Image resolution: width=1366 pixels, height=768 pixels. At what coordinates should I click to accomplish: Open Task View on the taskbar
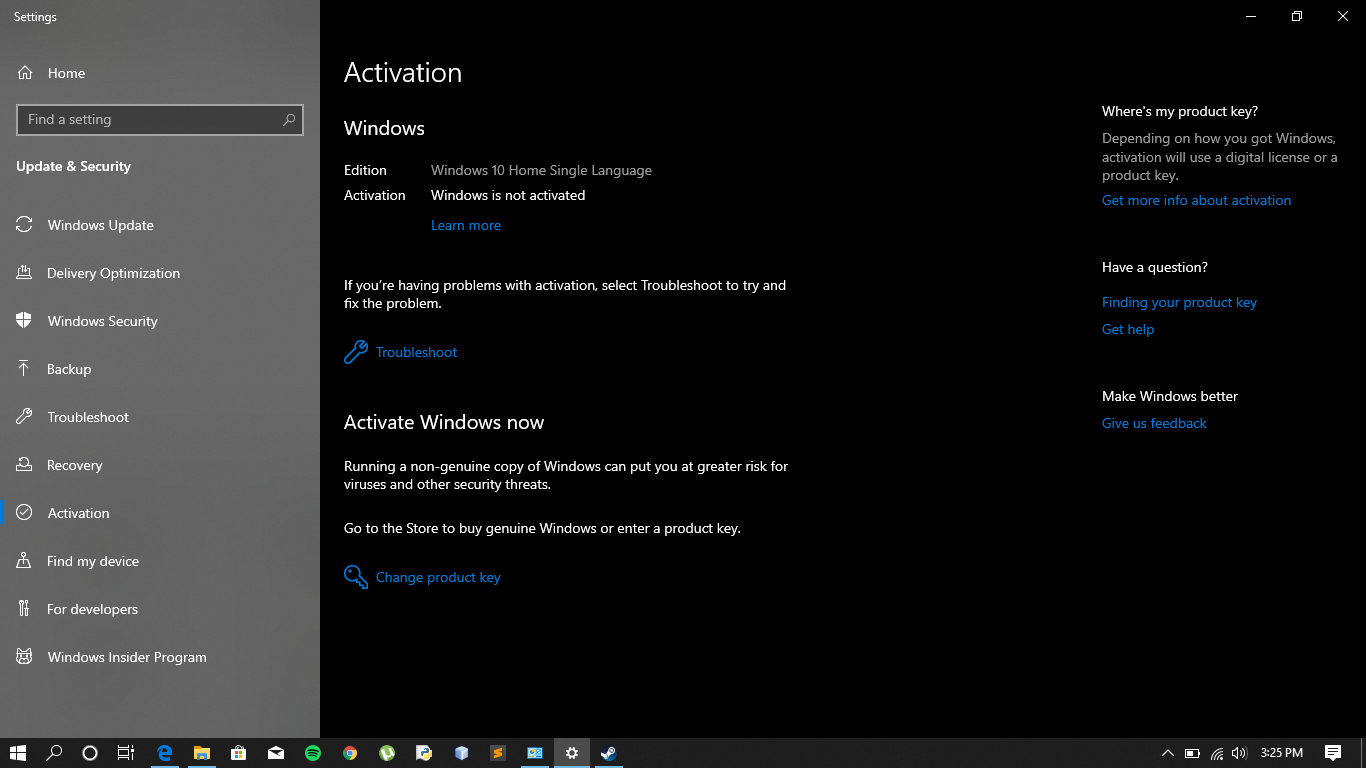click(x=126, y=753)
